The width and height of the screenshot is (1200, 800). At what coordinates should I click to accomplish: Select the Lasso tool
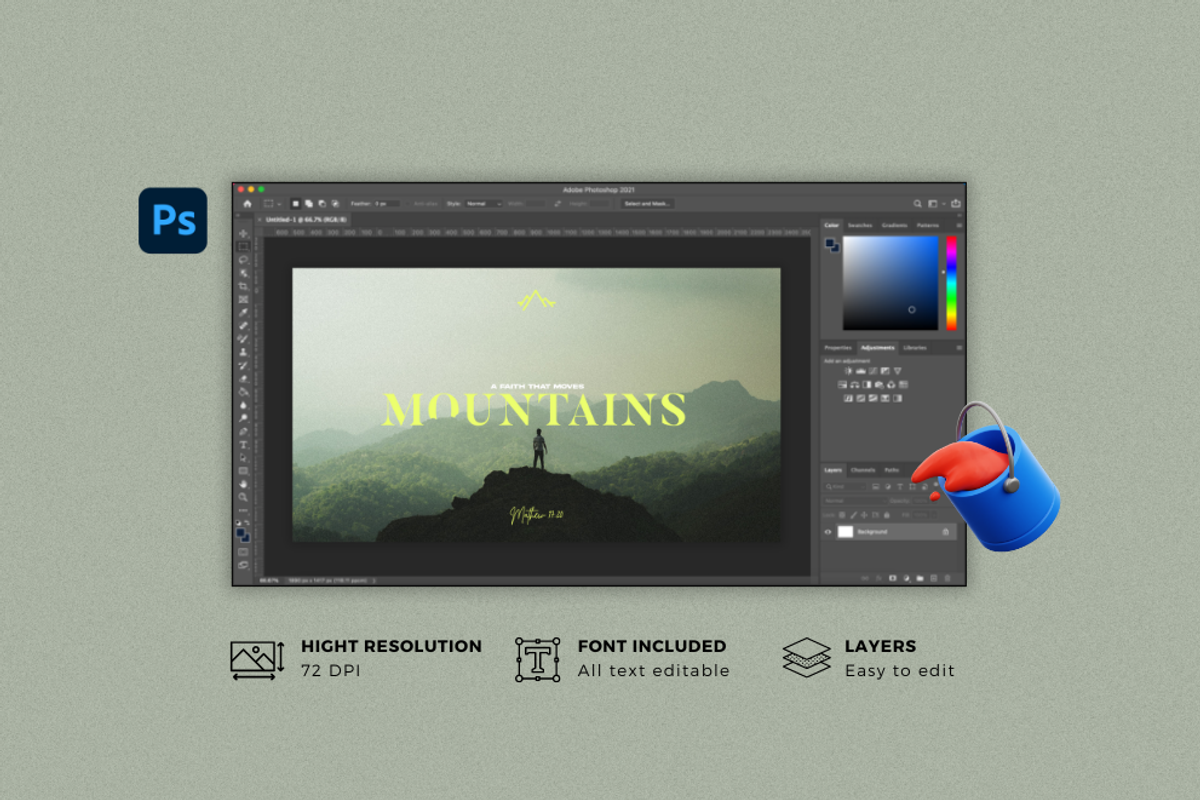[243, 259]
